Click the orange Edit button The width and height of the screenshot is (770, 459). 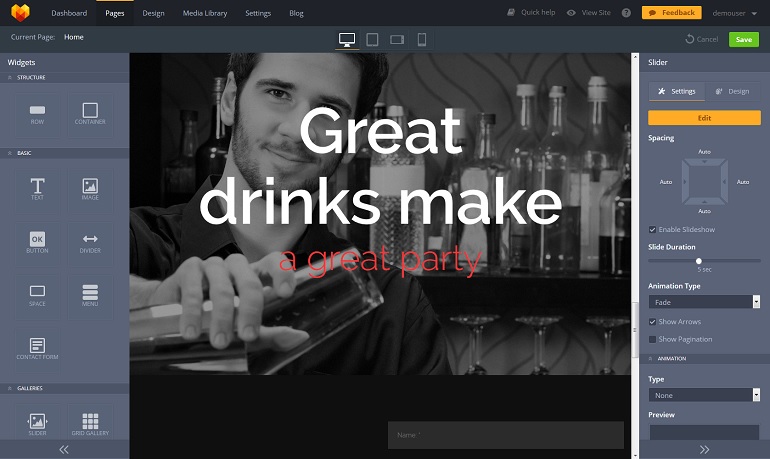click(x=704, y=118)
